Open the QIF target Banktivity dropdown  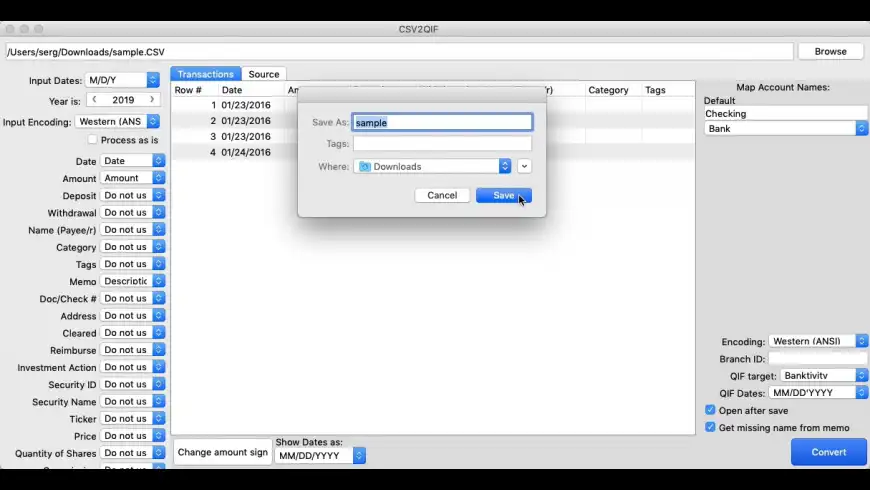point(823,376)
